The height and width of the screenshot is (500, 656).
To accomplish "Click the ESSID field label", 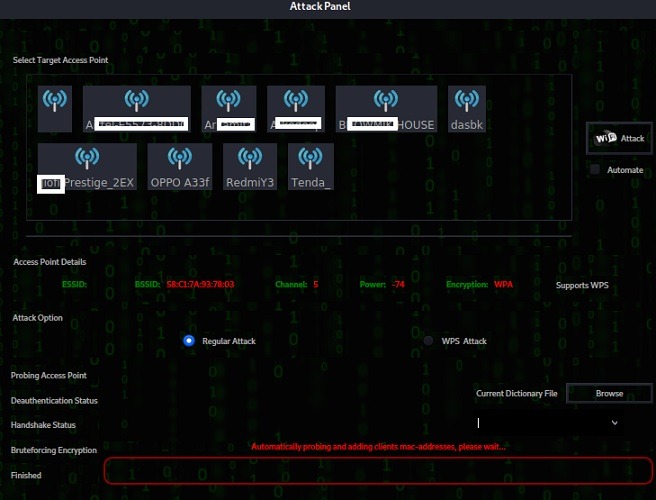I will (74, 285).
